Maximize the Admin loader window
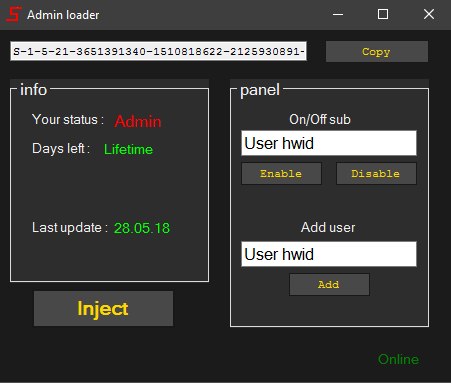The image size is (451, 383). pos(383,14)
